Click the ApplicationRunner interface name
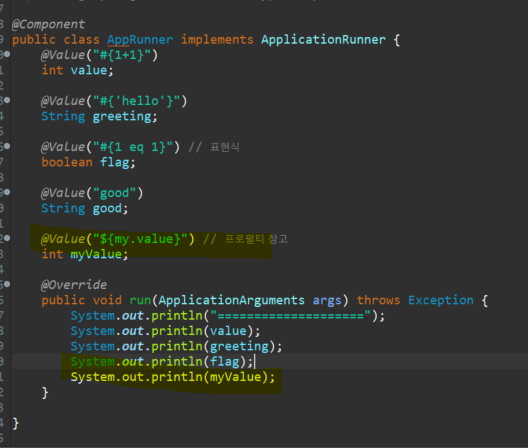Screen dimensions: 528x448 click(x=323, y=40)
